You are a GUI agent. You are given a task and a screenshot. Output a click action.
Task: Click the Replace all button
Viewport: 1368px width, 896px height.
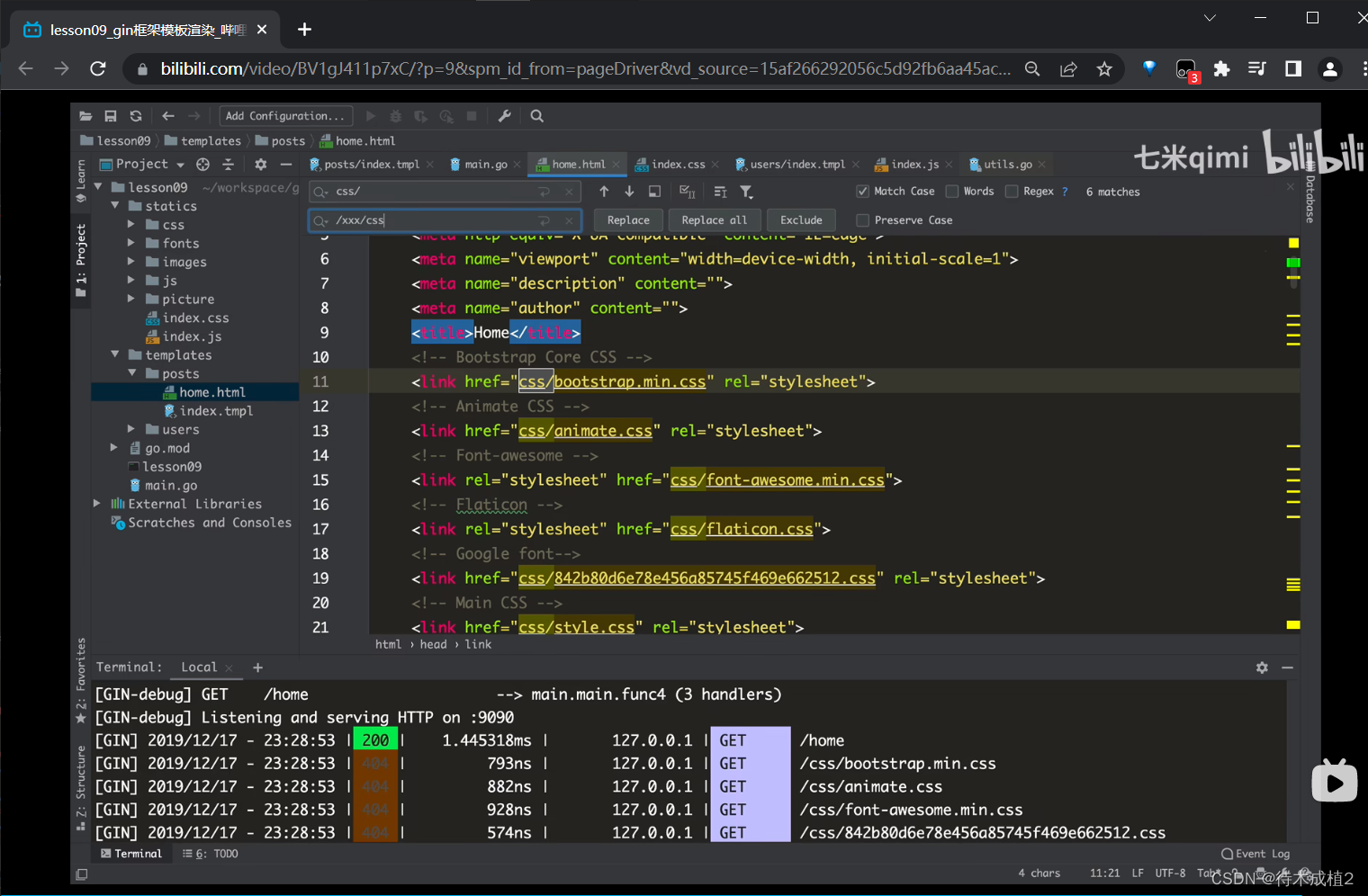(714, 220)
